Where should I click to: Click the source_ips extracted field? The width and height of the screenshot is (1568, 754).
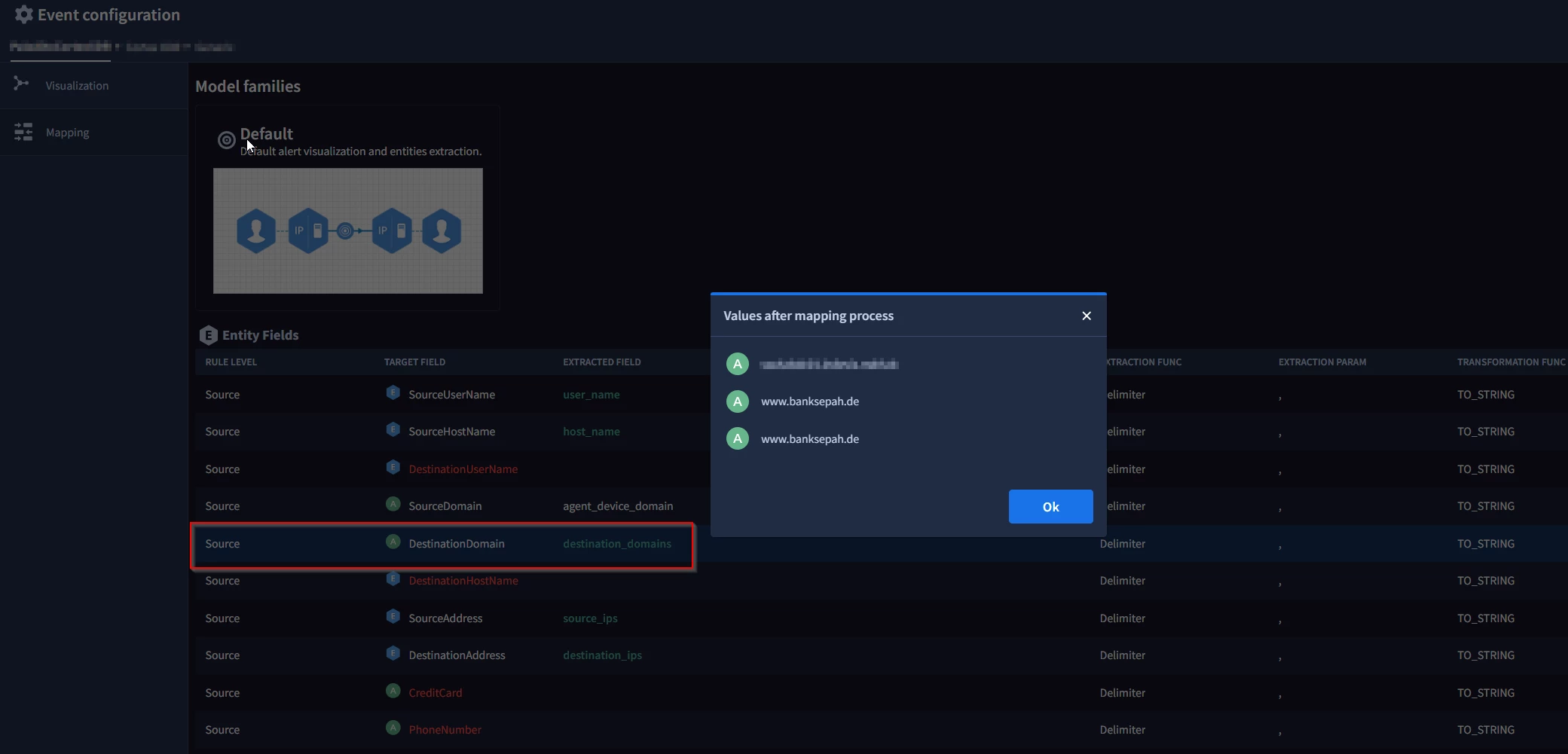[590, 618]
